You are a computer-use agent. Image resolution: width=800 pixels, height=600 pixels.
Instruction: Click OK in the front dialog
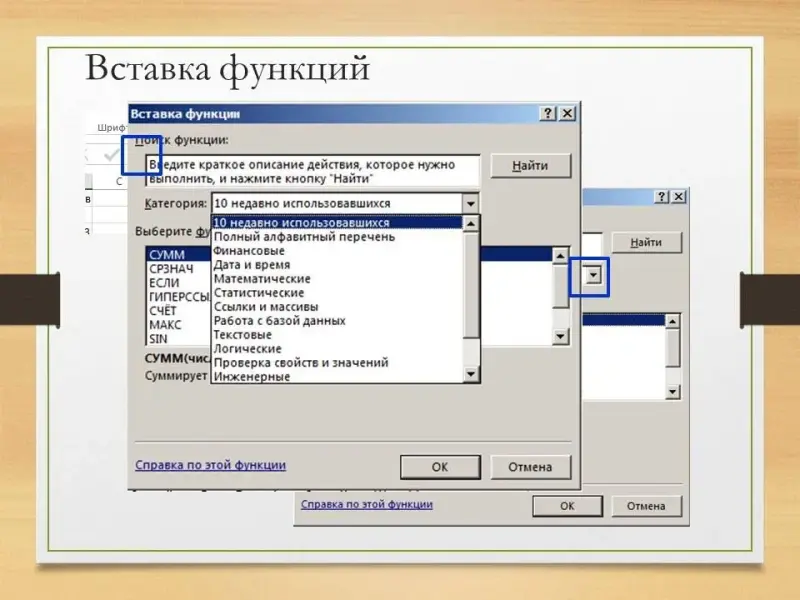[x=440, y=467]
